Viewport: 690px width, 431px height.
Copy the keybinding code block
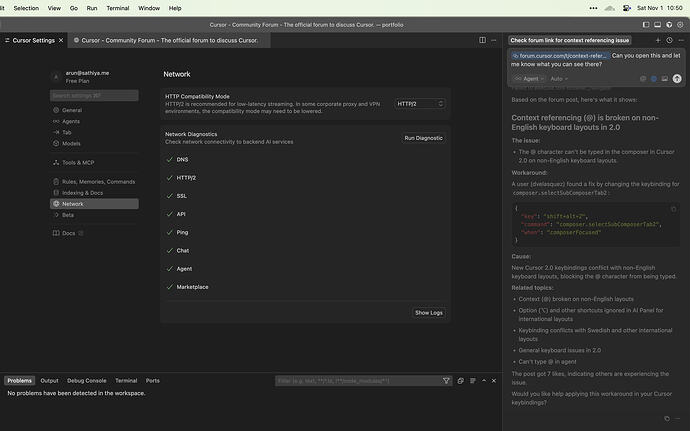click(673, 209)
